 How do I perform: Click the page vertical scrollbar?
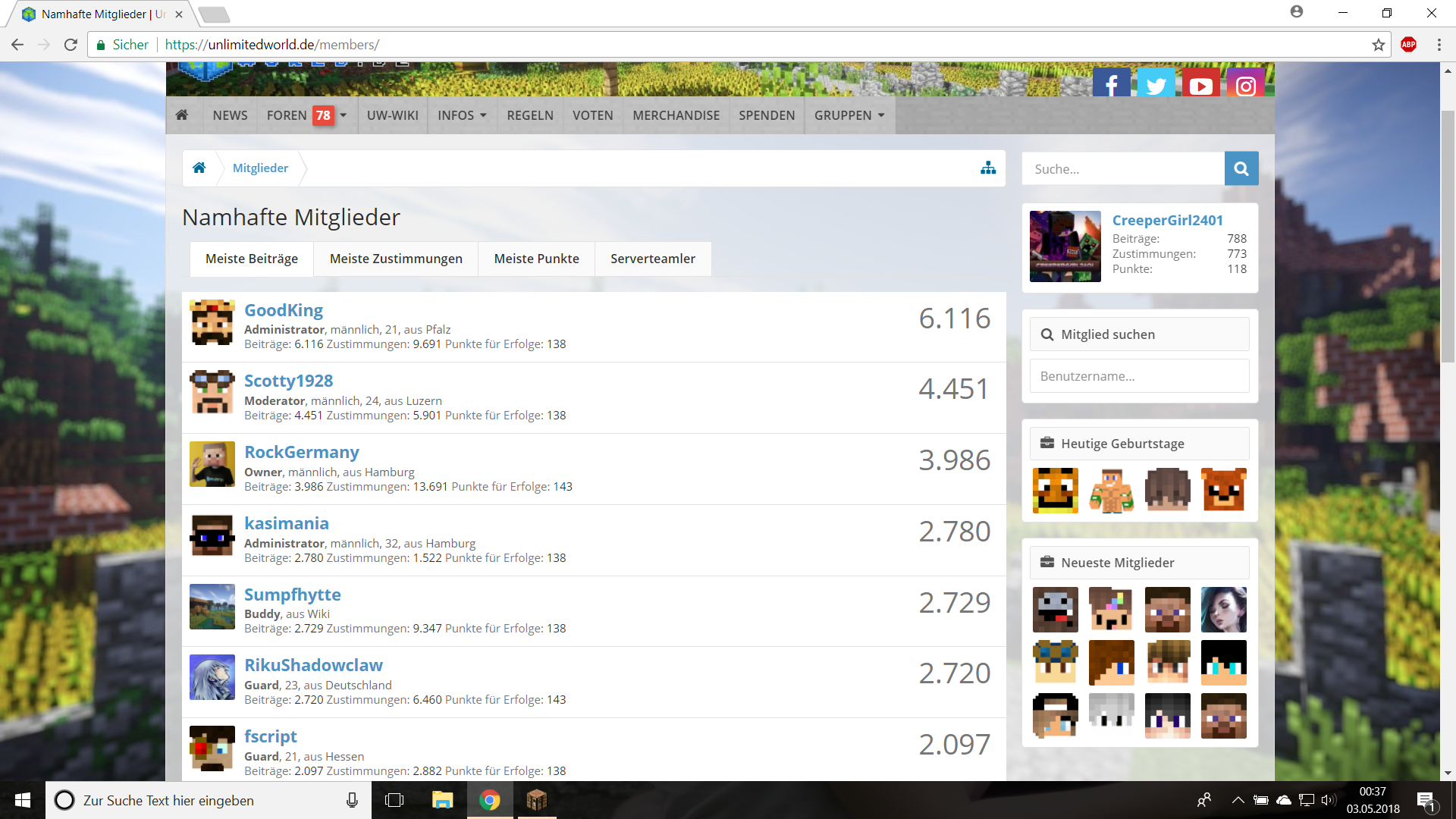point(1448,235)
